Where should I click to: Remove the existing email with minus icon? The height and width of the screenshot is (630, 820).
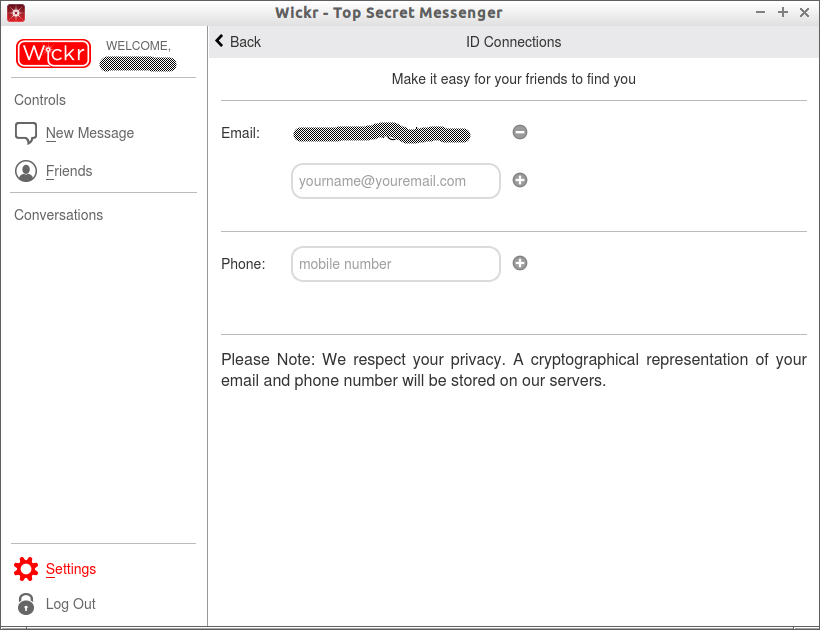(x=520, y=132)
